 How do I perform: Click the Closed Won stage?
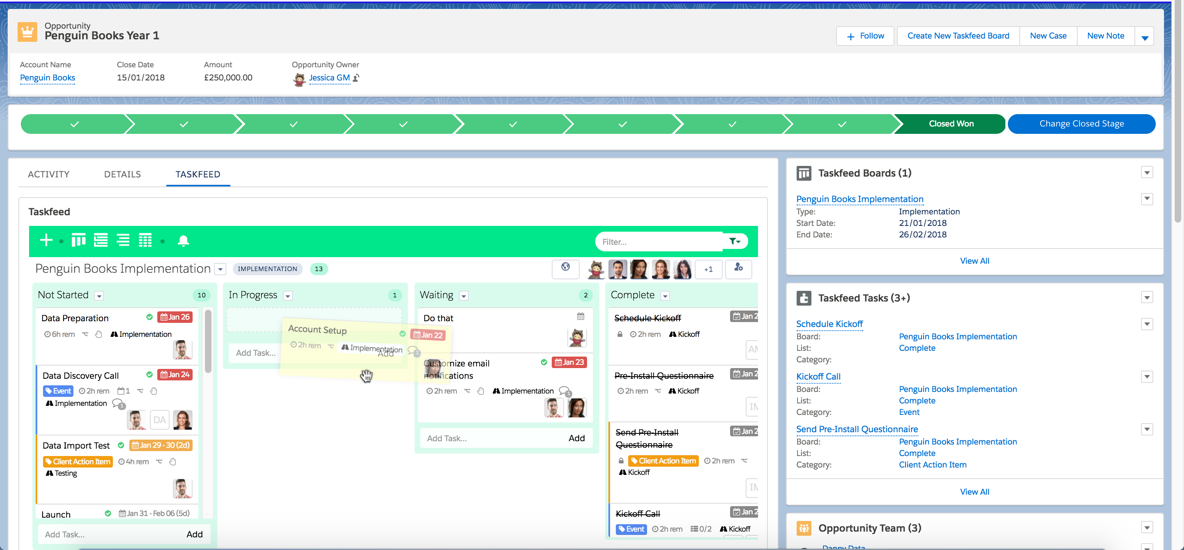click(x=949, y=124)
